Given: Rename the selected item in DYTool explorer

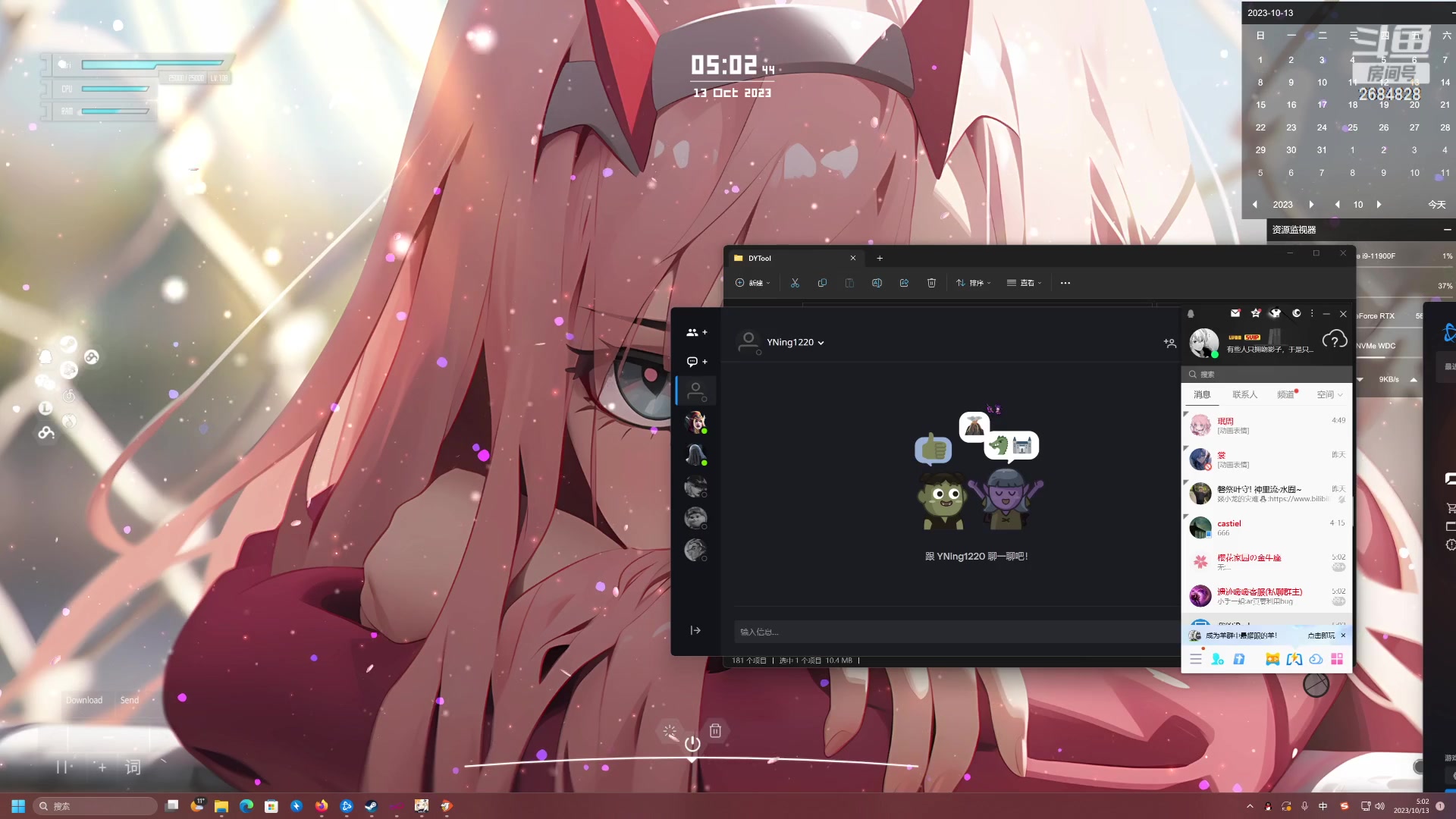Looking at the screenshot, I should point(877,283).
